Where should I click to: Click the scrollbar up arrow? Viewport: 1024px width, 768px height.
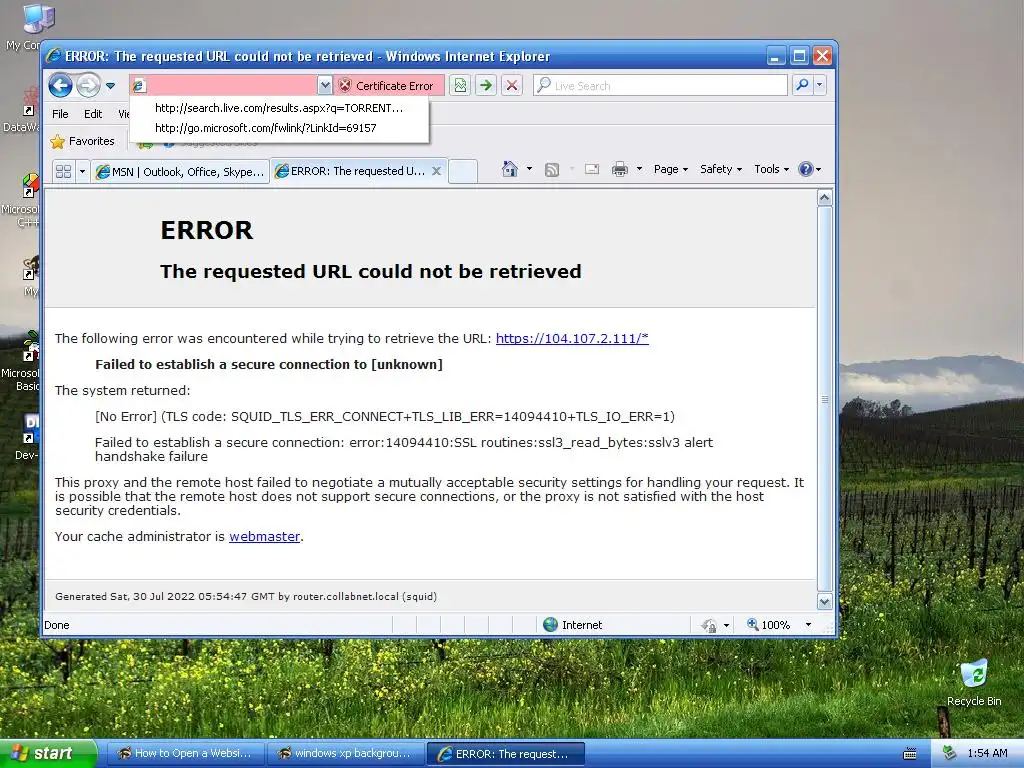click(825, 197)
